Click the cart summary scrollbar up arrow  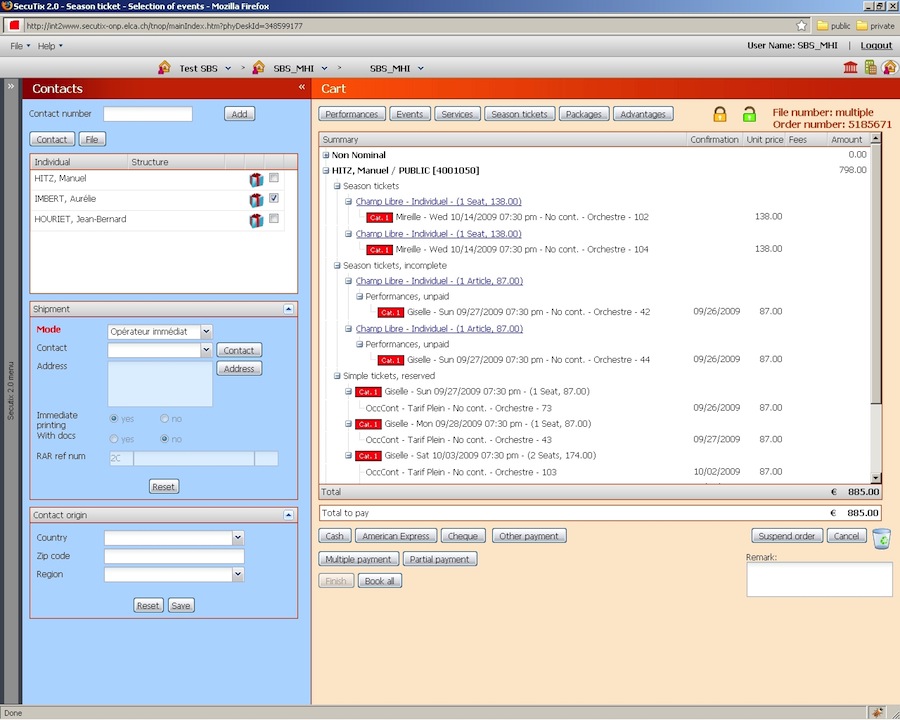point(875,138)
